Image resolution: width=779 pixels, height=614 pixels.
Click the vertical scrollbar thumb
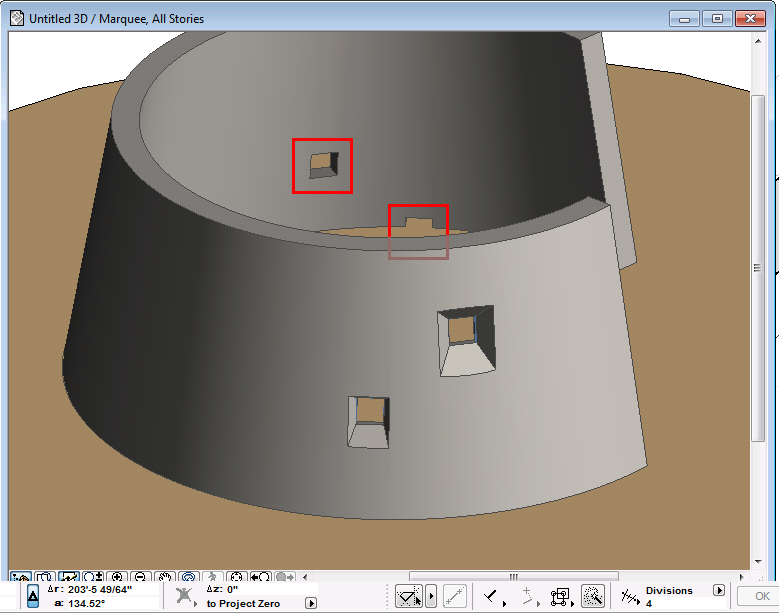tap(758, 268)
